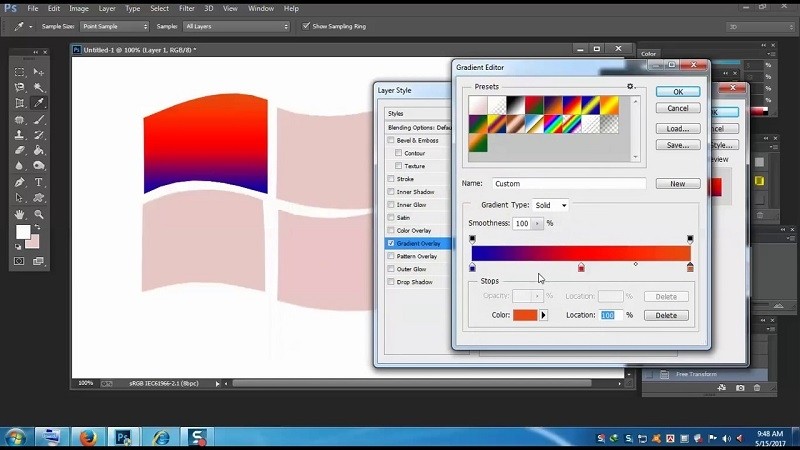Select the red middle color stop
800x450 pixels.
pyautogui.click(x=581, y=267)
